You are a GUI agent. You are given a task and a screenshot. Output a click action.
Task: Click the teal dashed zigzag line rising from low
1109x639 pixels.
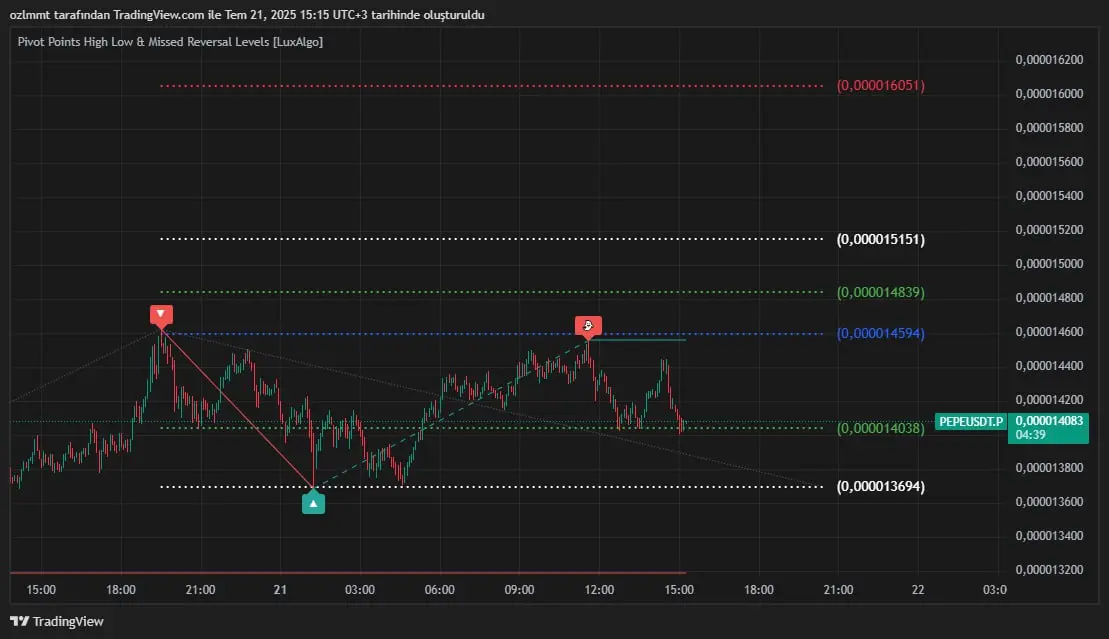[451, 415]
